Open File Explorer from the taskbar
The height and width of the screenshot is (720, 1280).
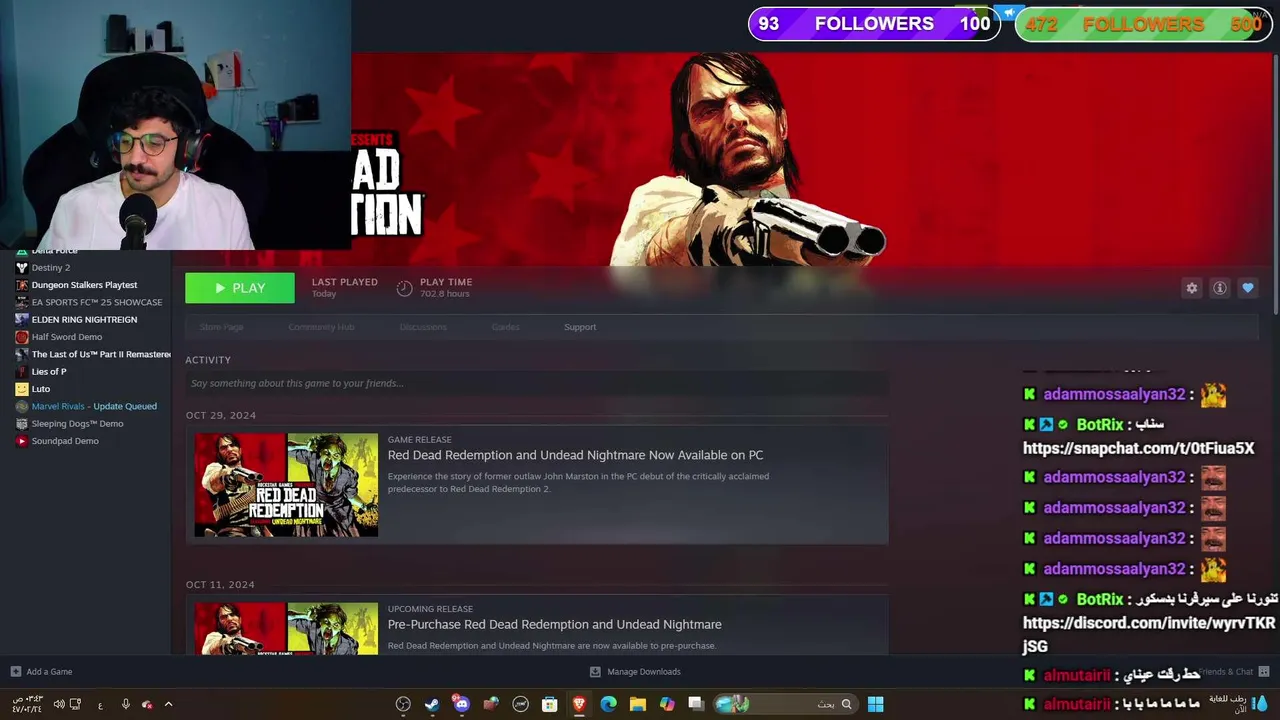[638, 704]
